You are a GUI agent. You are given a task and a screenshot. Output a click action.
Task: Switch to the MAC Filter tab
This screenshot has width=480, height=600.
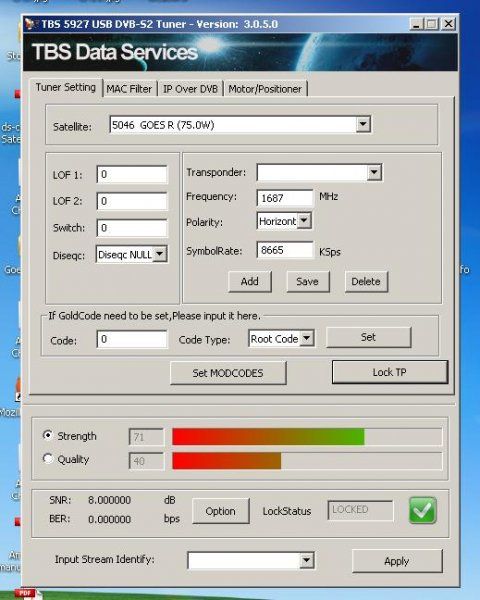coord(129,89)
